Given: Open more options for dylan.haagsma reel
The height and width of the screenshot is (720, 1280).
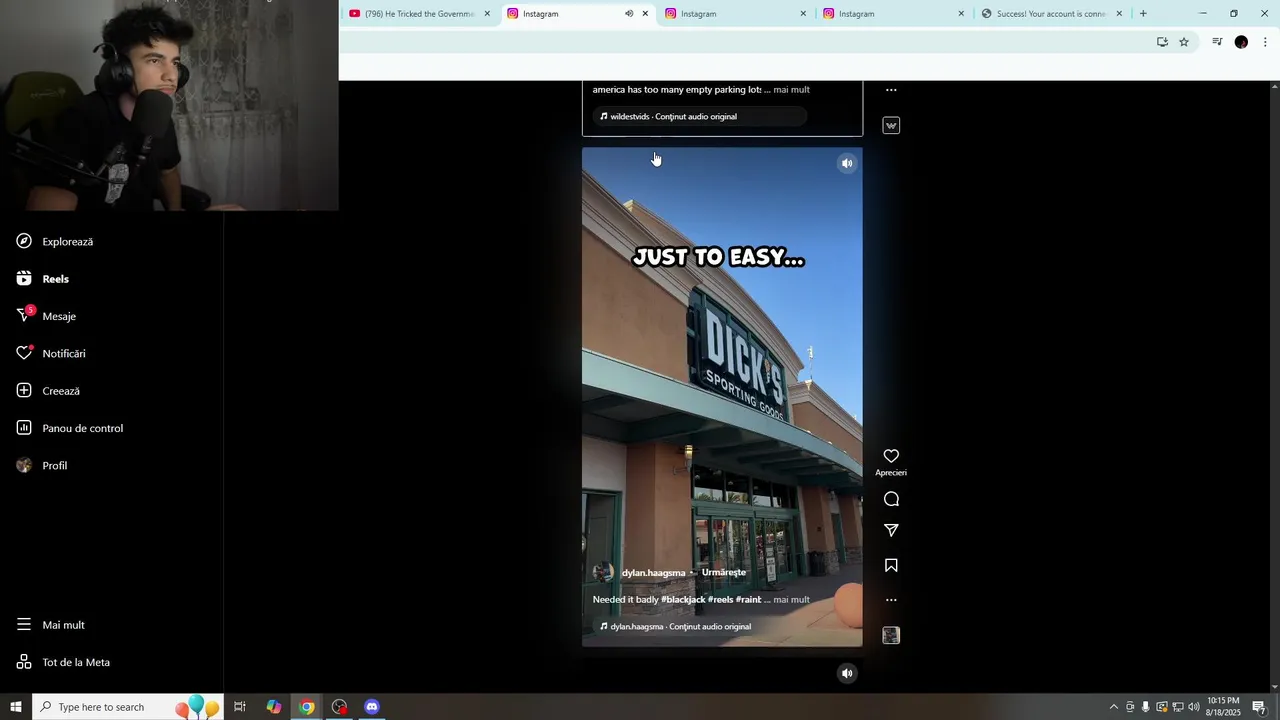Looking at the screenshot, I should pyautogui.click(x=891, y=600).
